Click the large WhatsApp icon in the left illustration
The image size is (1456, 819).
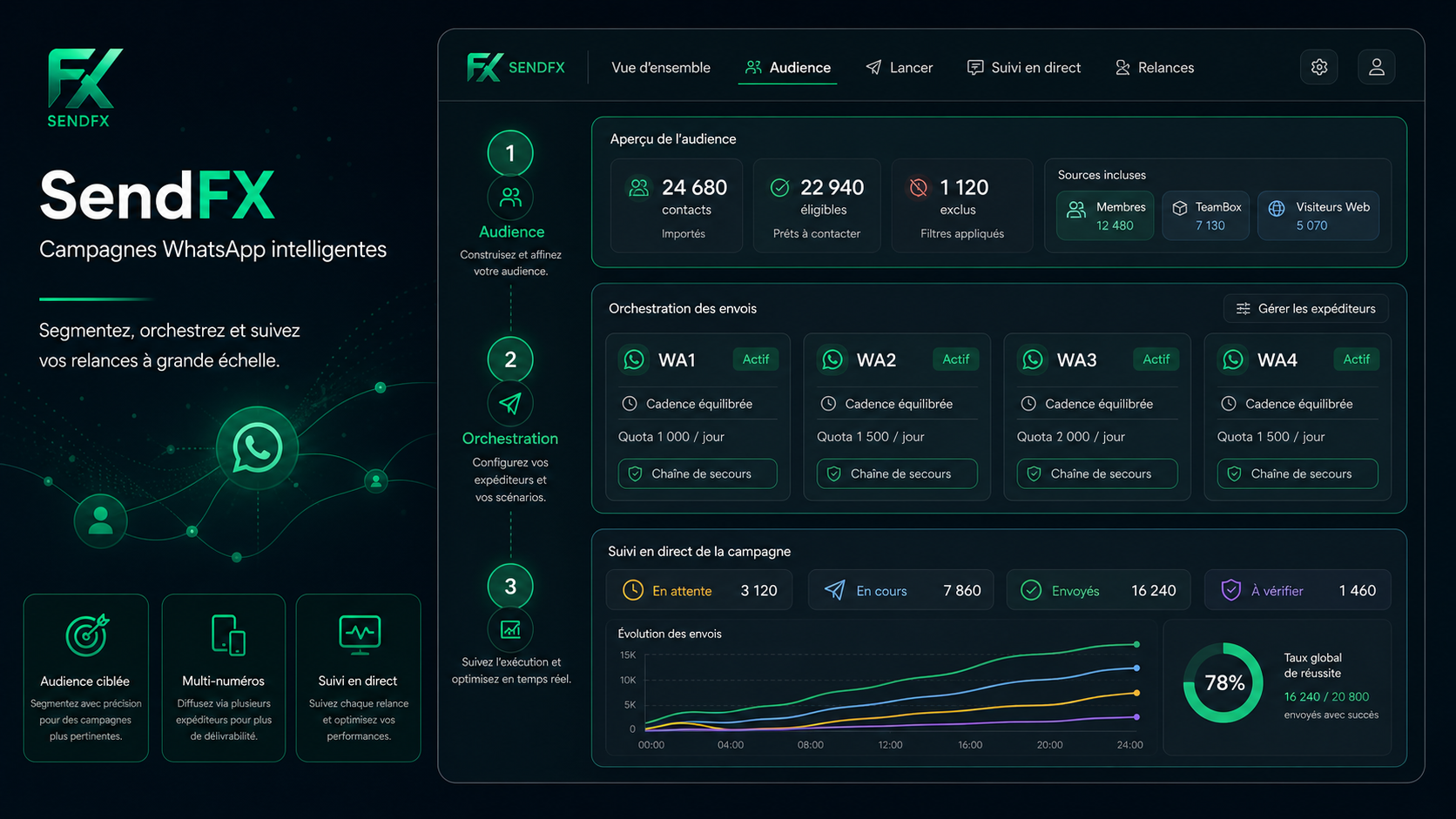coord(257,448)
